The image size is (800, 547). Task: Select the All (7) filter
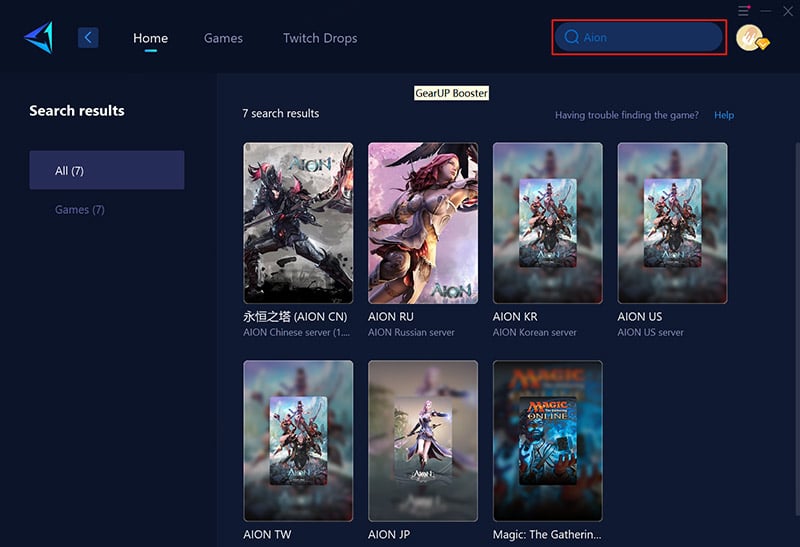tap(107, 170)
